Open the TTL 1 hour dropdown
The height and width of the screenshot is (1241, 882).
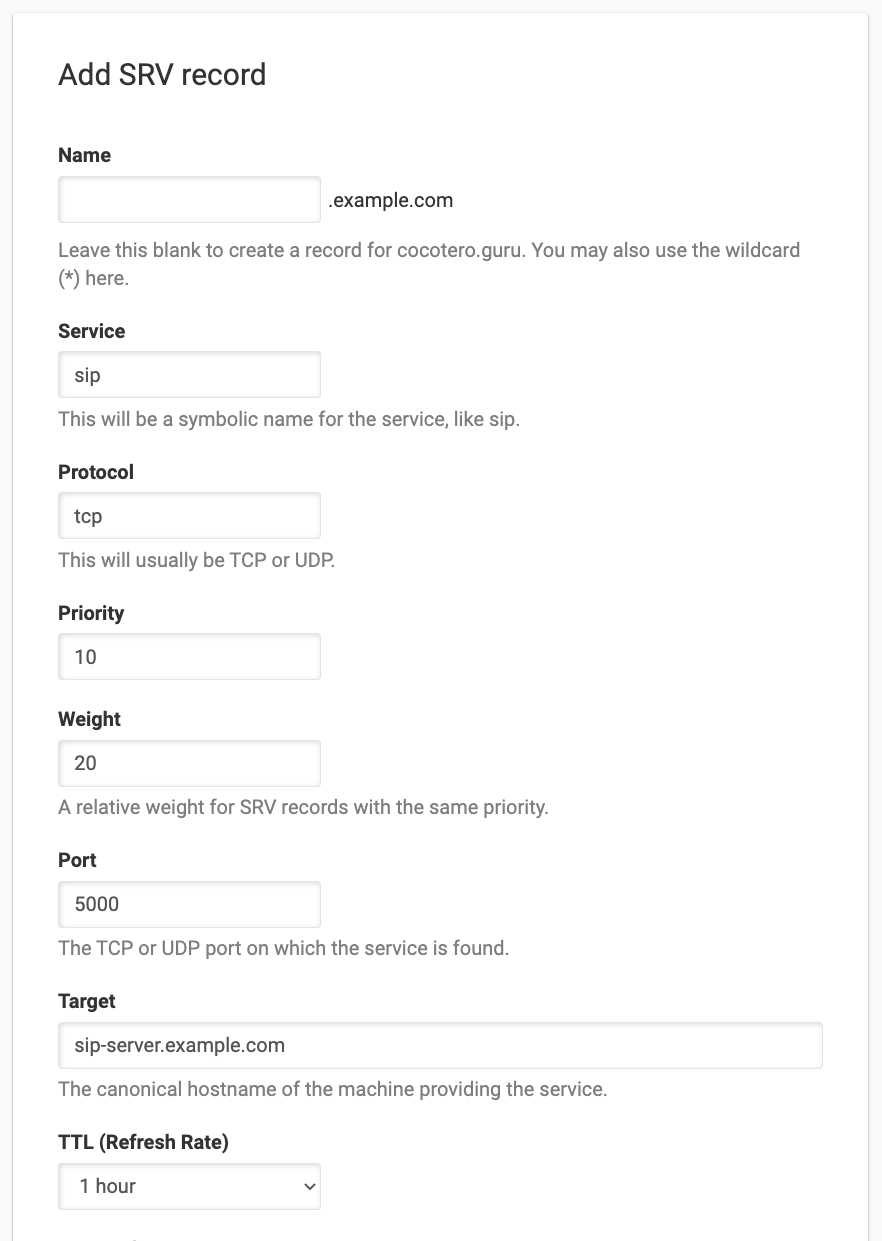tap(189, 1186)
